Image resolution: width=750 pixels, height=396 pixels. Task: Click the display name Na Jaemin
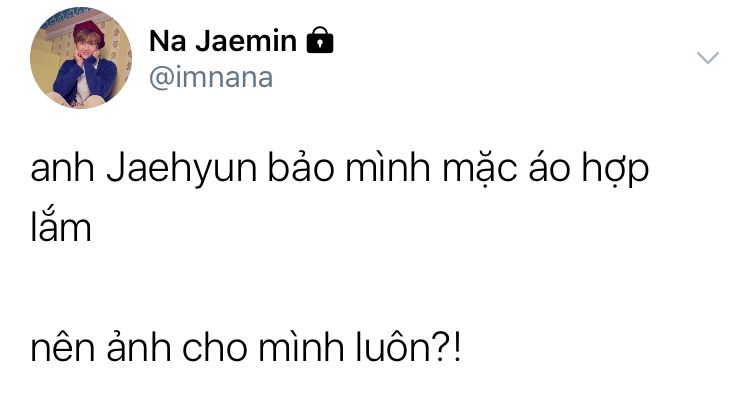pyautogui.click(x=223, y=41)
